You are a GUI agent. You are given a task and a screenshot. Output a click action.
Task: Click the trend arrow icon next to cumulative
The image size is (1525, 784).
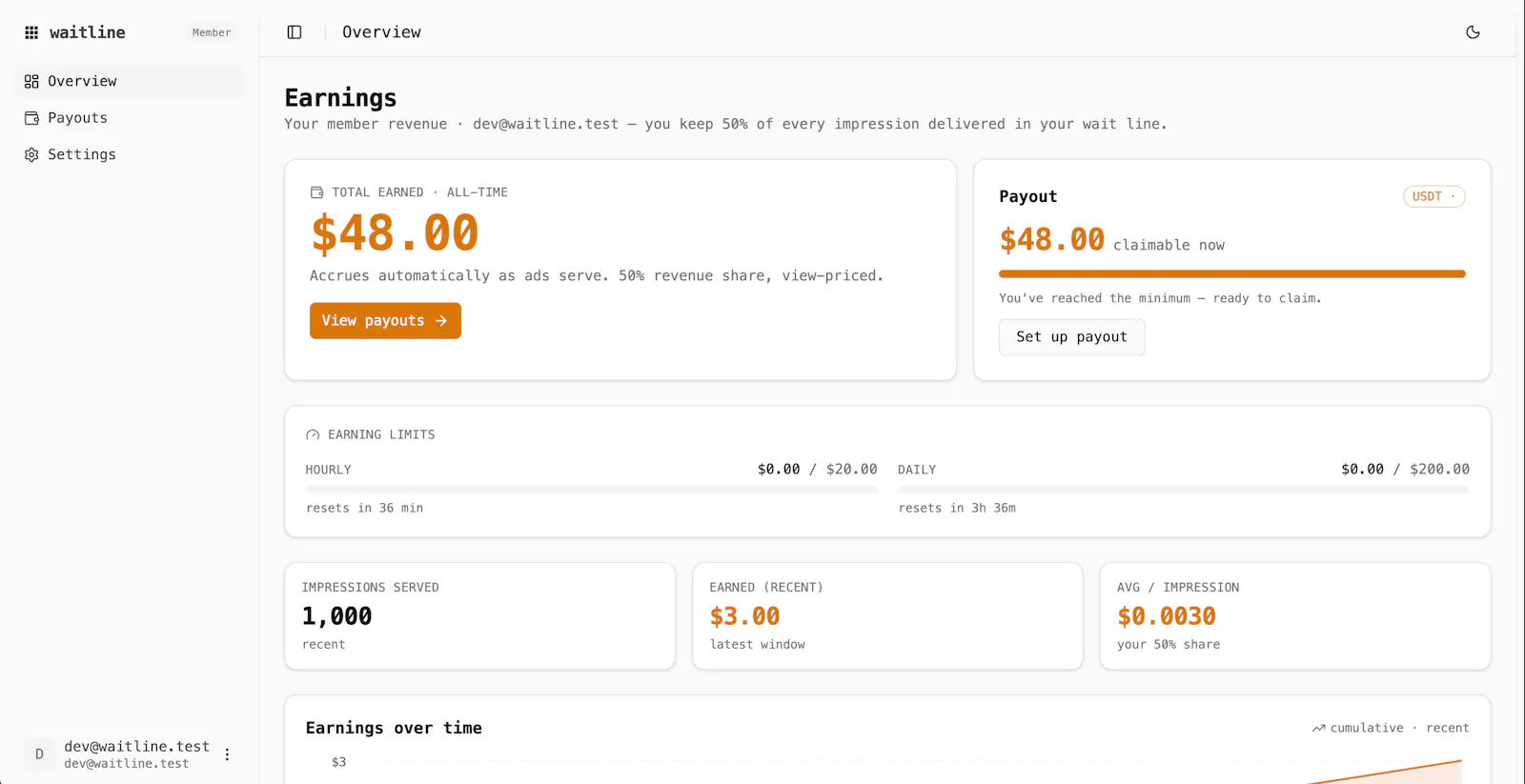pos(1318,728)
